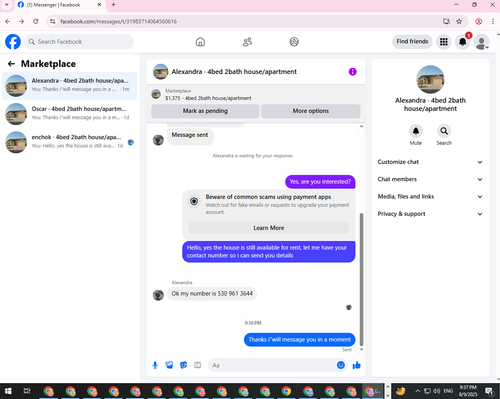
Task: Expand Privacy & support section
Action: (430, 214)
